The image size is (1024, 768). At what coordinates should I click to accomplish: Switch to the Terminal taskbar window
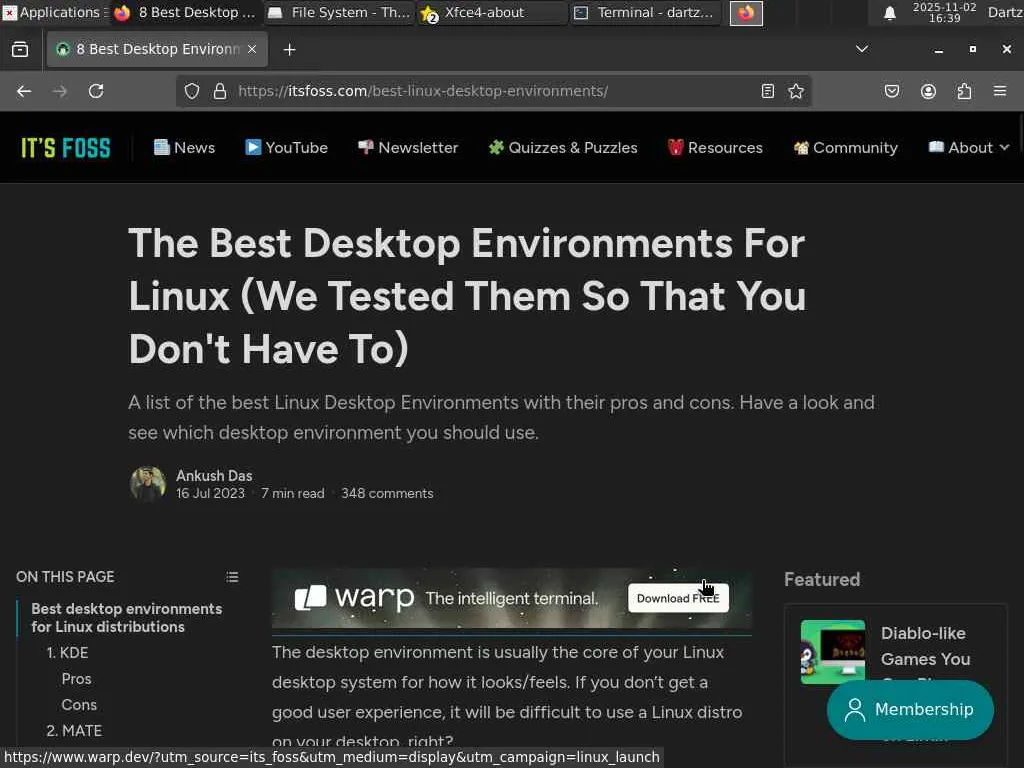pos(645,12)
